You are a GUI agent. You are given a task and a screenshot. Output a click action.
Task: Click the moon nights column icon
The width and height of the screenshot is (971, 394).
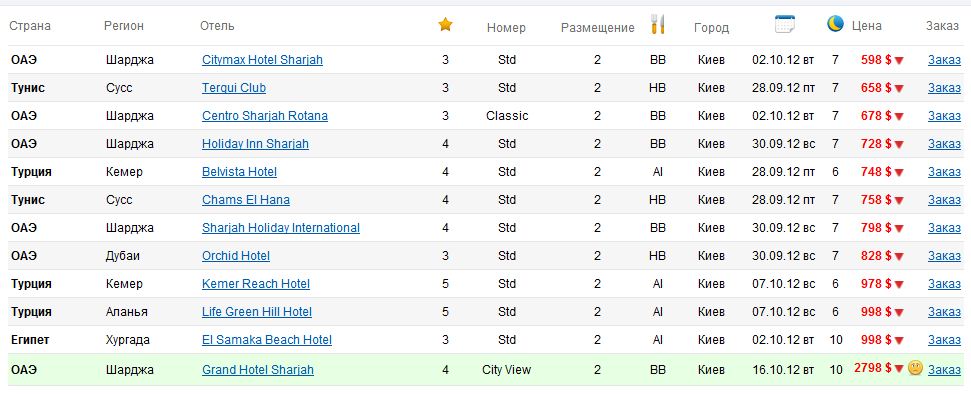tap(835, 24)
